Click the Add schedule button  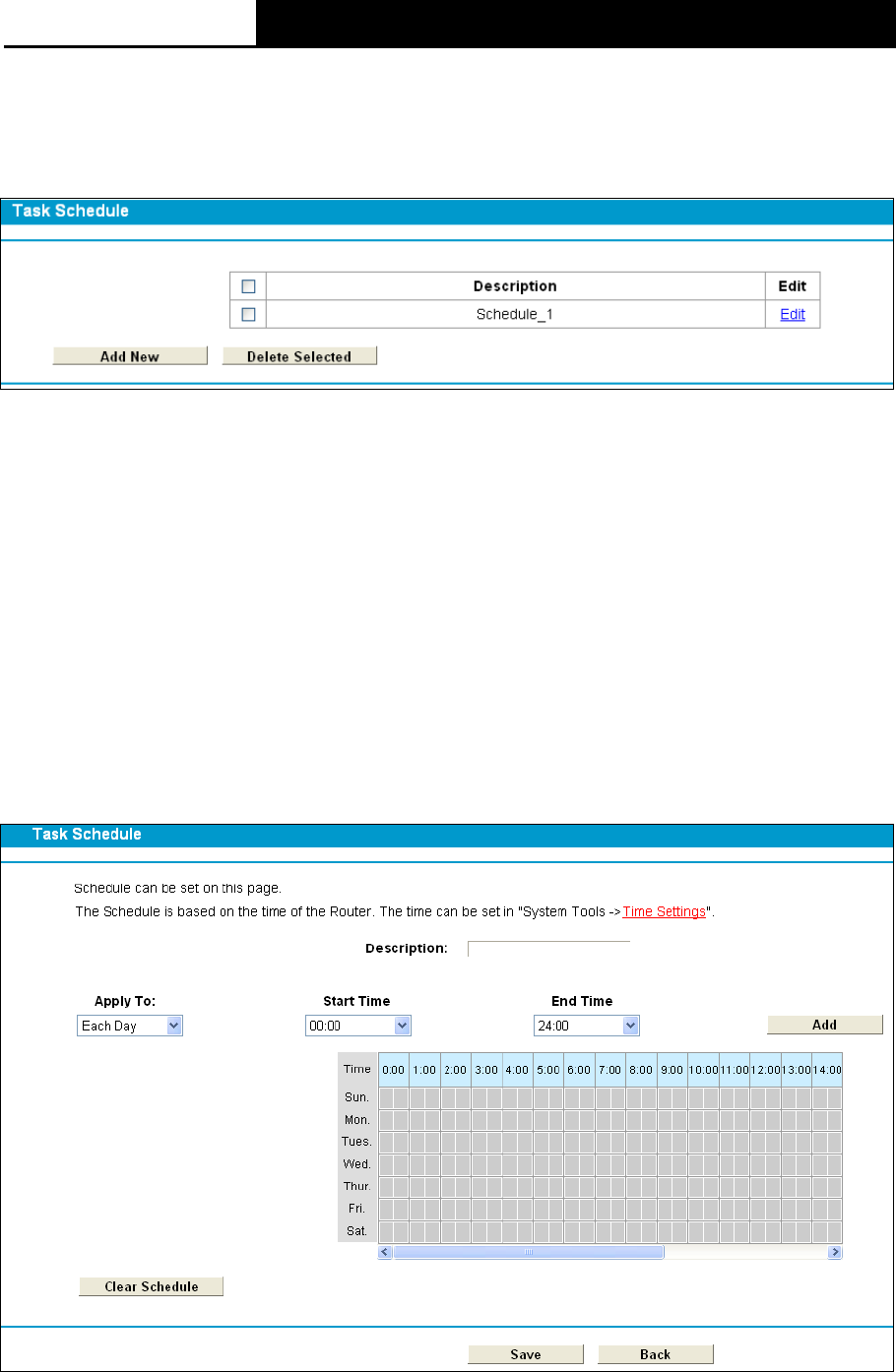825,1025
